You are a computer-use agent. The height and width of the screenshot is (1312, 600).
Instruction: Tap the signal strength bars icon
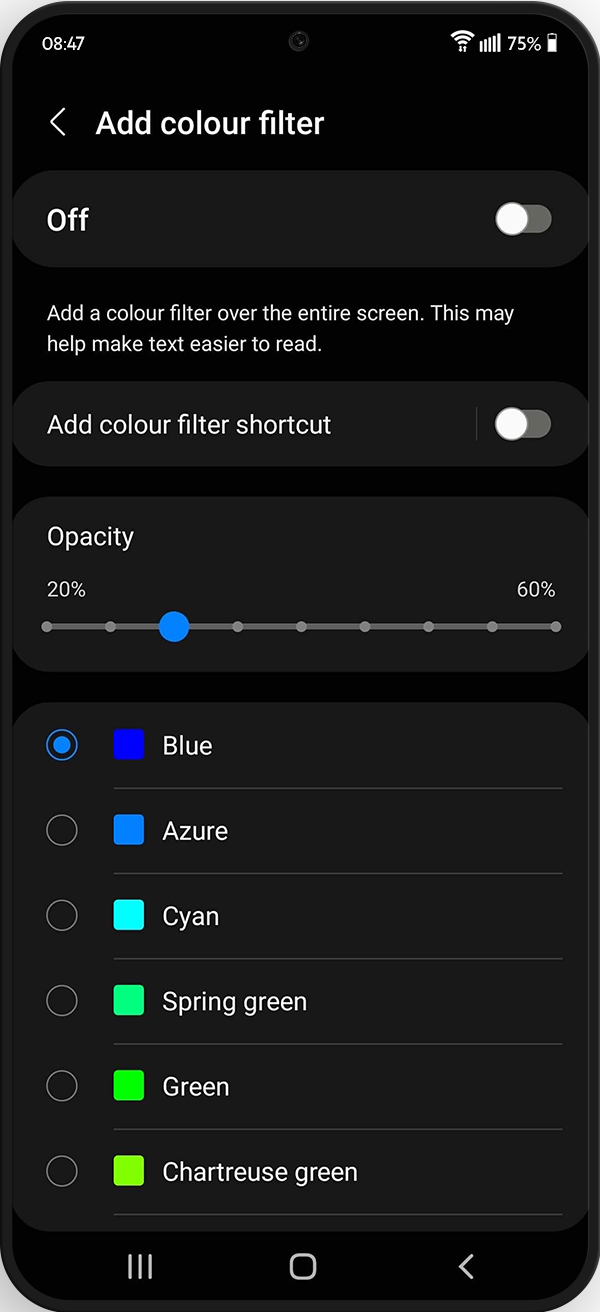492,43
